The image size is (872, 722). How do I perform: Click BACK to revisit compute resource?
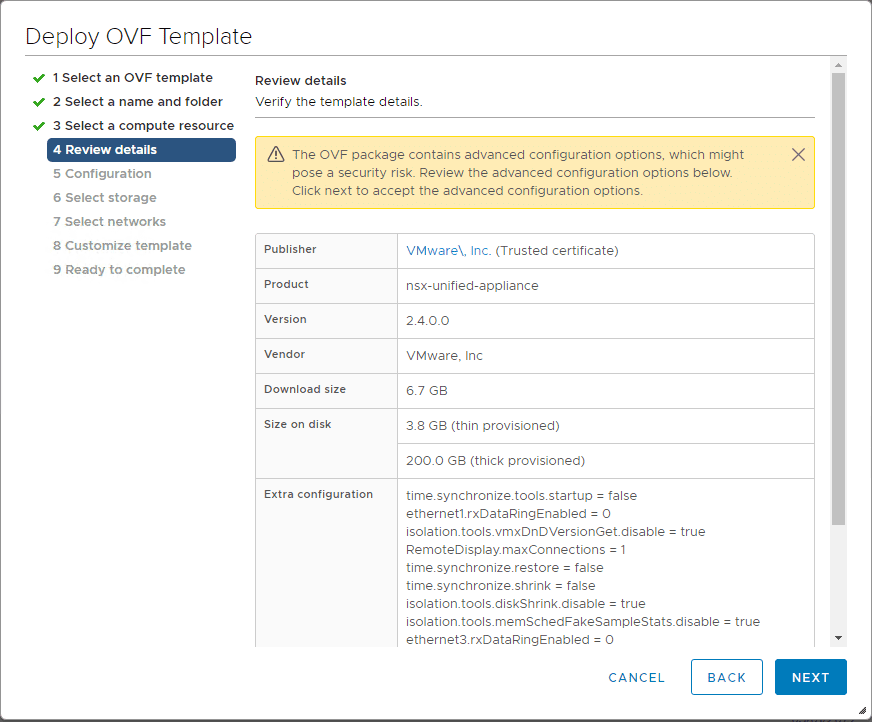726,677
